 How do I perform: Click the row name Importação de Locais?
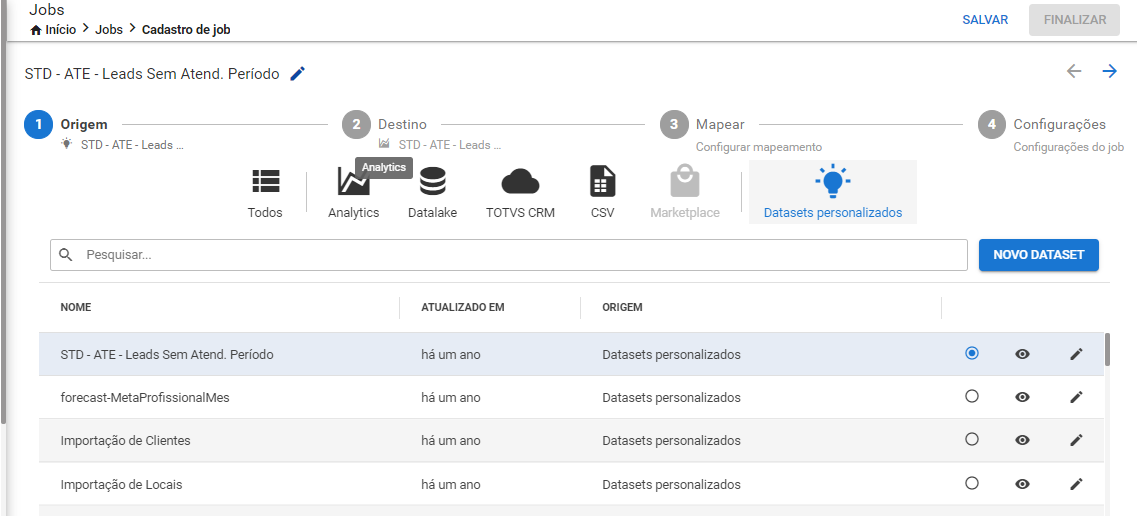click(121, 485)
